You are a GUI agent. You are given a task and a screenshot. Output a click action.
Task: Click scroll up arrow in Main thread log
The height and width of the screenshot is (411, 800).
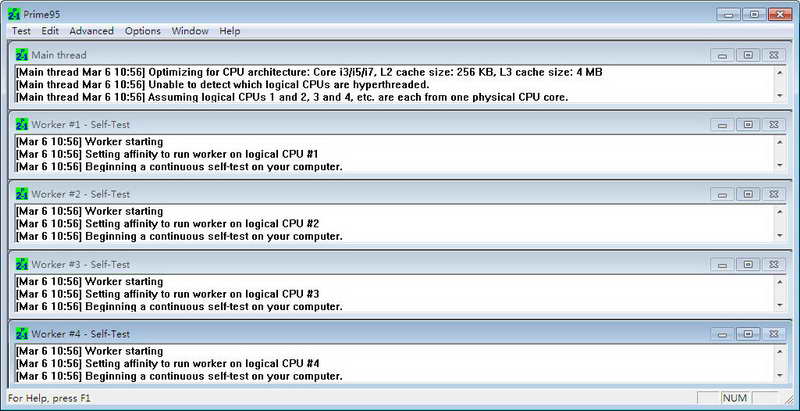pos(780,72)
